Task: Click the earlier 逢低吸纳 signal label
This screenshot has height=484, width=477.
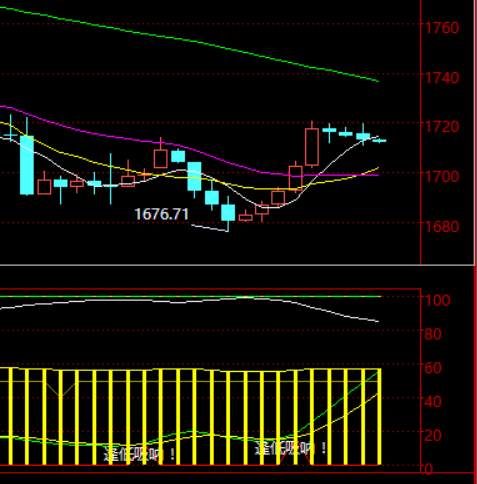Action: 139,454
